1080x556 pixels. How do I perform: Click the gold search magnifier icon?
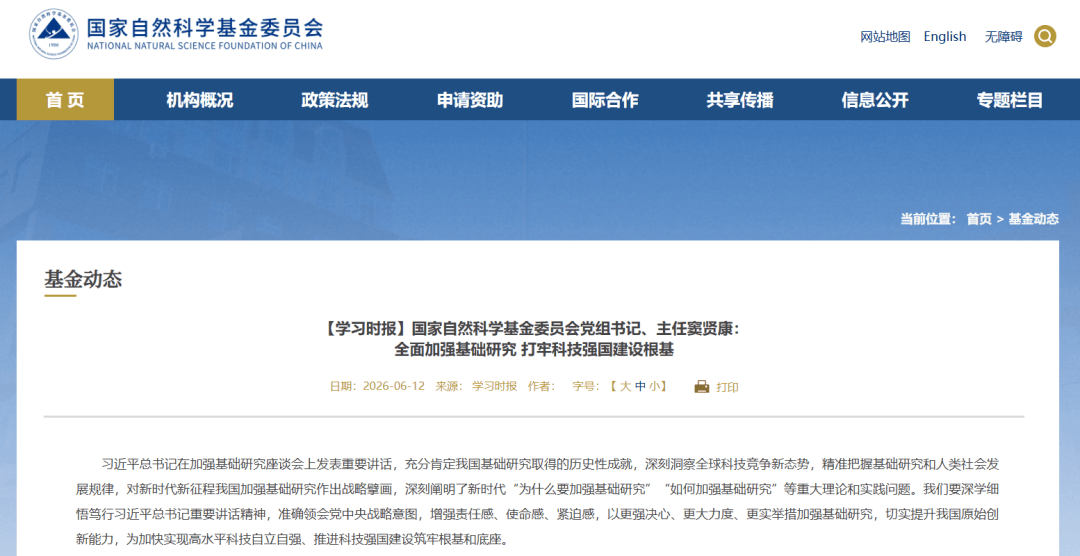[1045, 37]
